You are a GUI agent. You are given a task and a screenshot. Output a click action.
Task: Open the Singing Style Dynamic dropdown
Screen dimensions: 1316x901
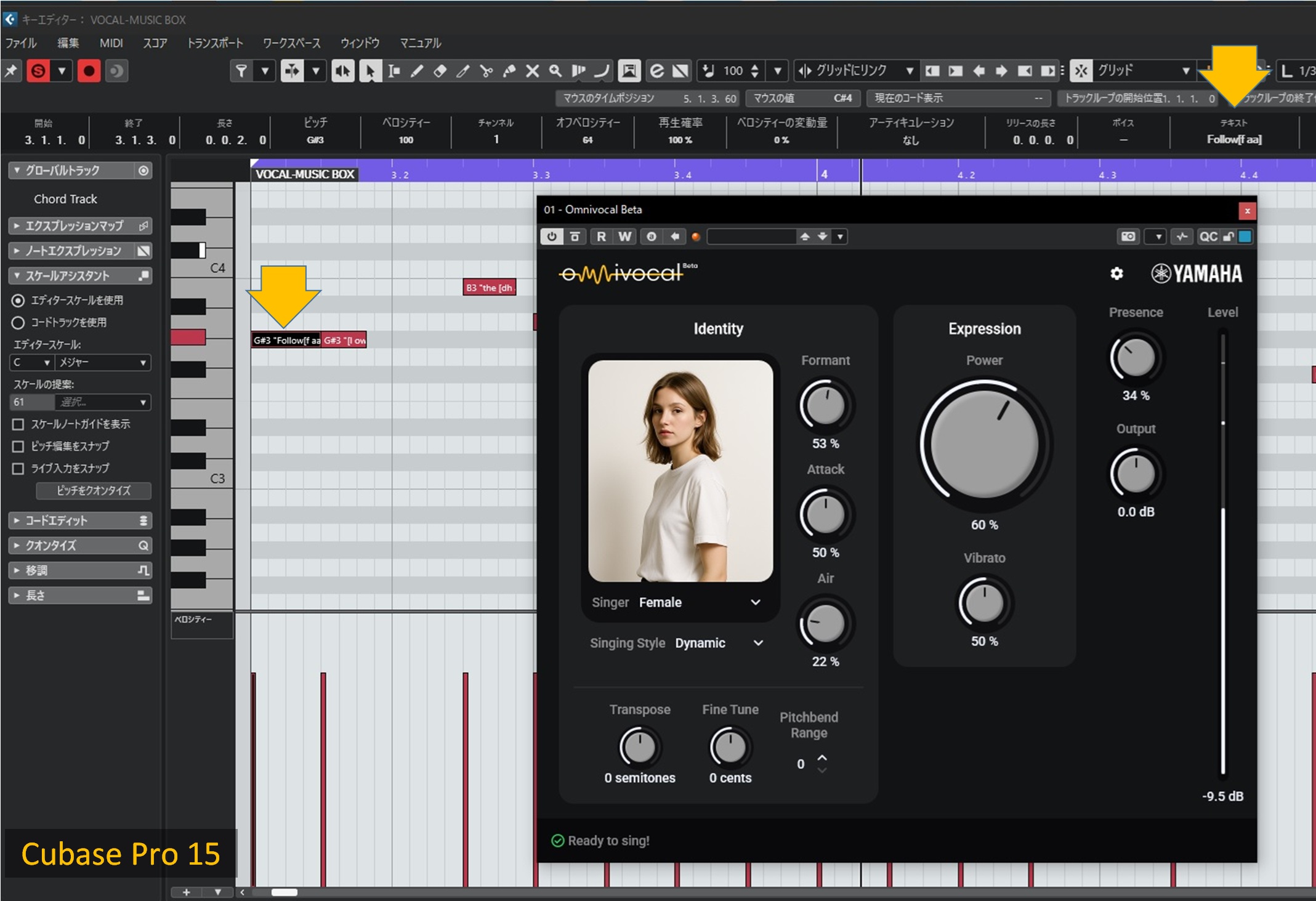(x=758, y=643)
